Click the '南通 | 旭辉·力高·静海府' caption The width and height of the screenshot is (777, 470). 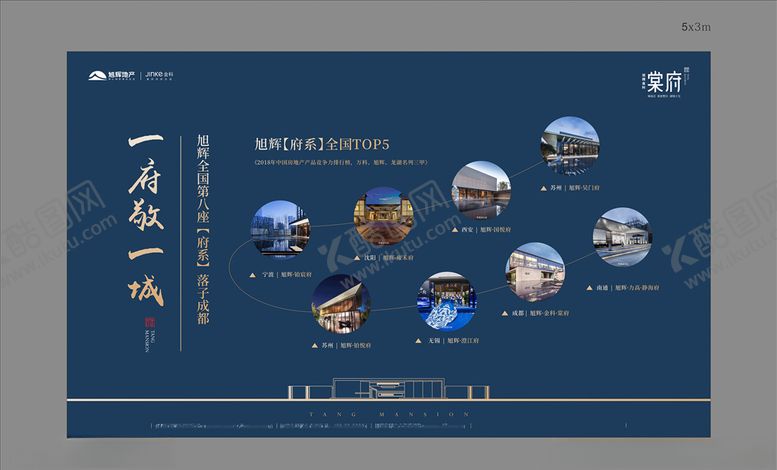point(628,288)
